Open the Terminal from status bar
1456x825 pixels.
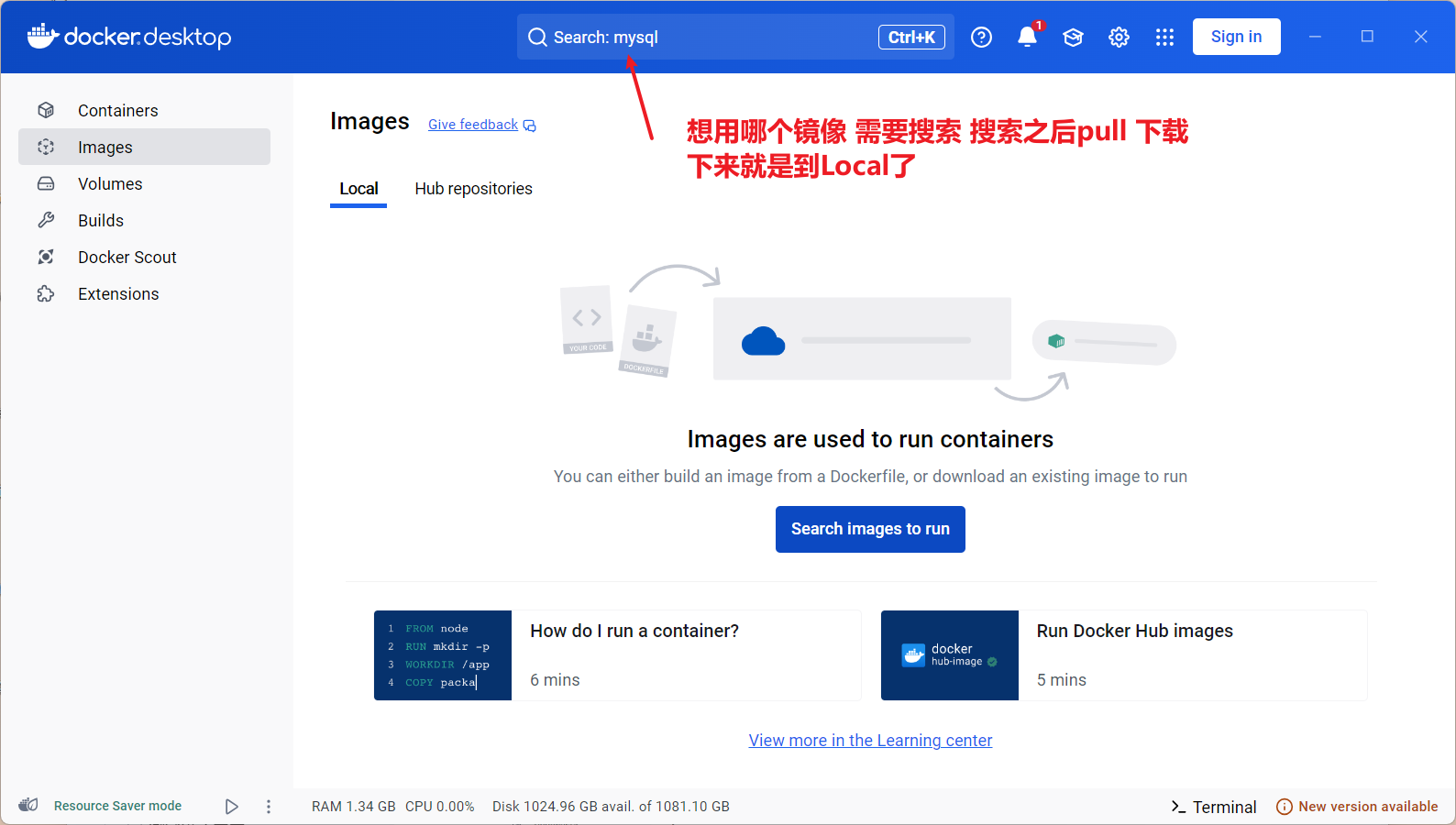coord(1213,807)
